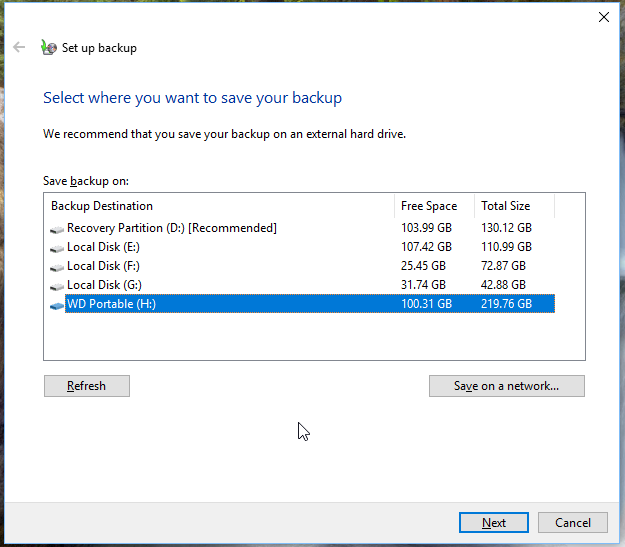Proceed with the Next button

[493, 523]
